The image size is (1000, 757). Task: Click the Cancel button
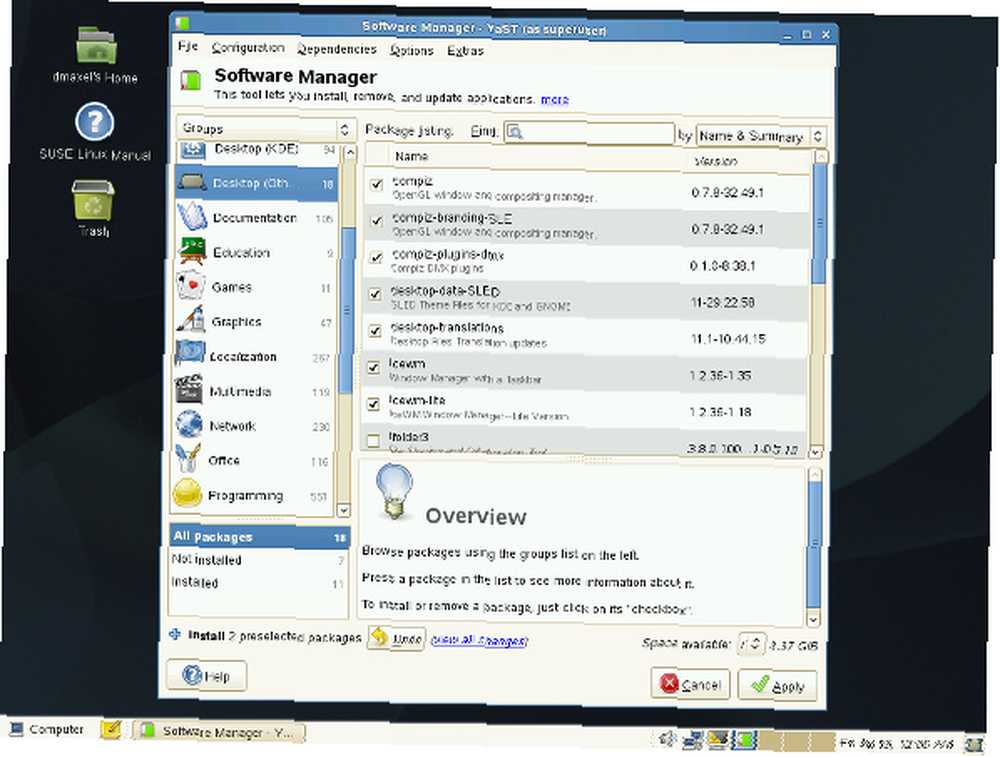690,684
